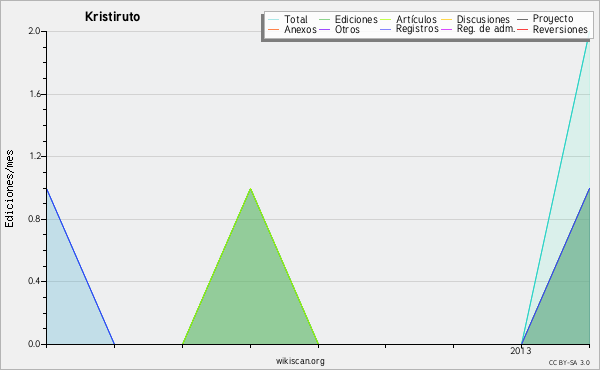Click the Proyecto legend label
This screenshot has height=370, width=600.
[553, 18]
